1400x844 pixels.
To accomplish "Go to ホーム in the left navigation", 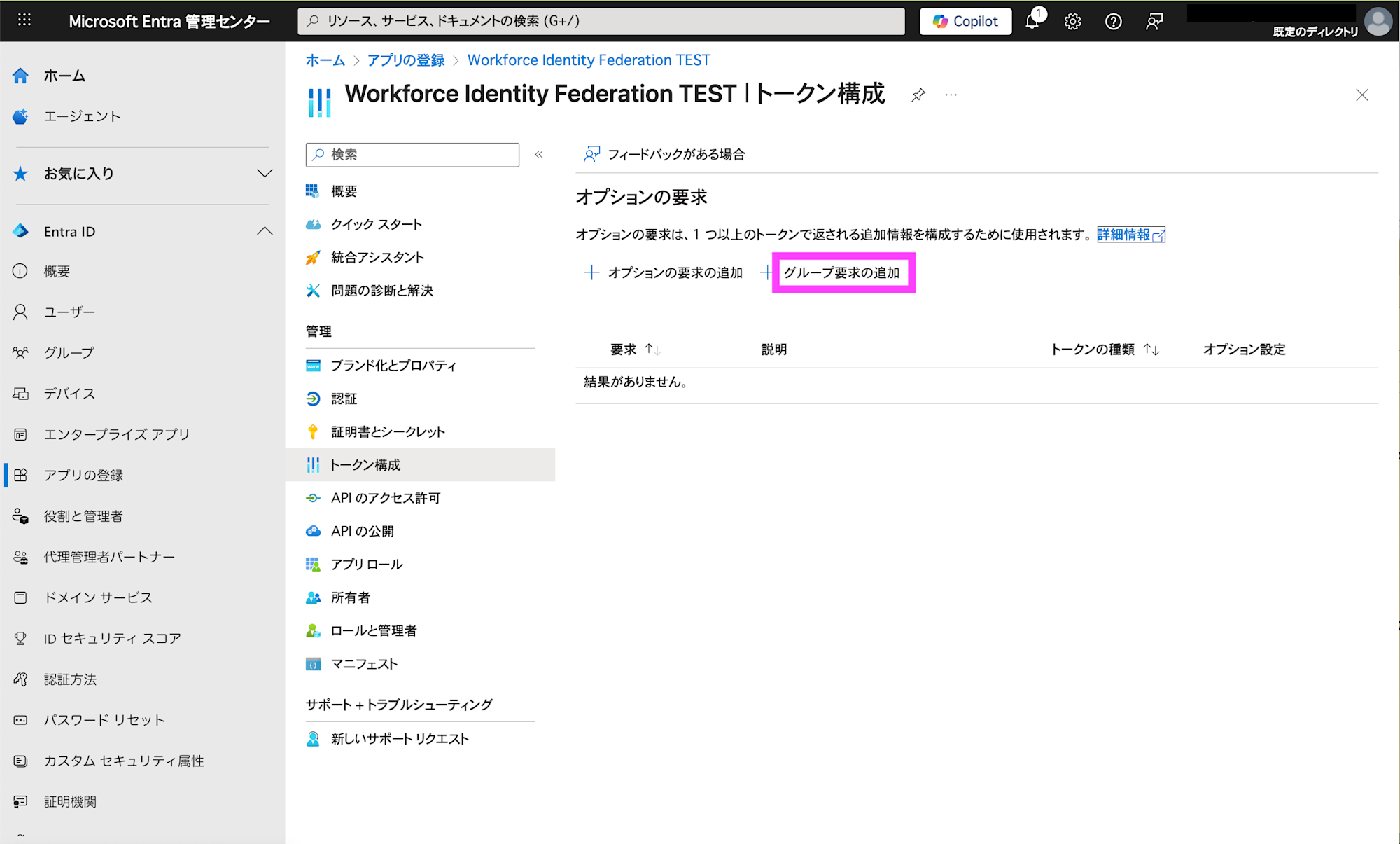I will (64, 76).
